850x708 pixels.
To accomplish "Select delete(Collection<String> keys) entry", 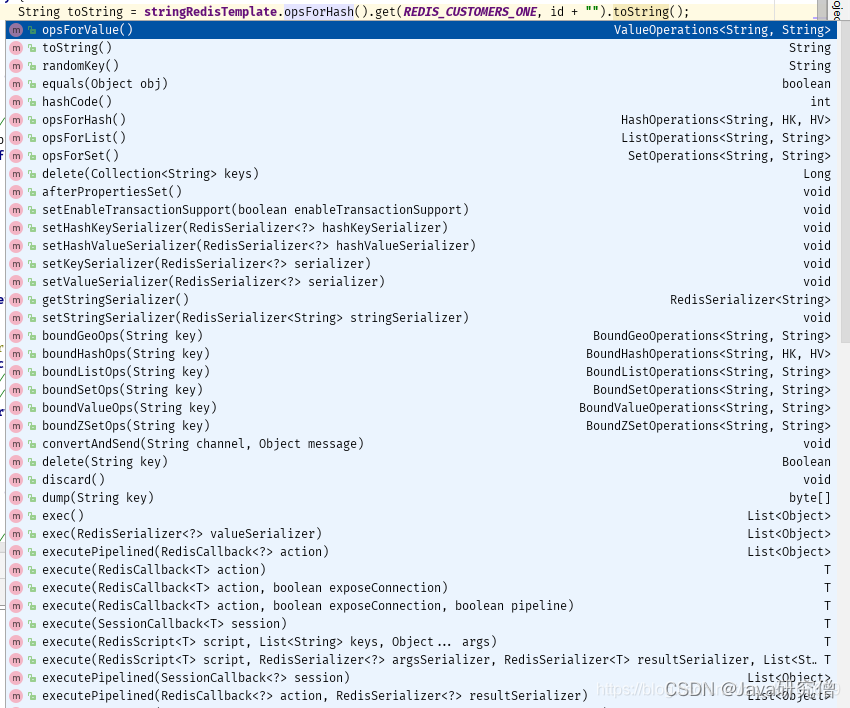I will [421, 173].
